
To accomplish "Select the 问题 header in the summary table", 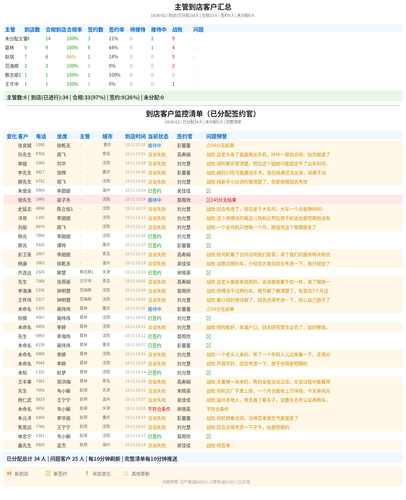I will (198, 30).
